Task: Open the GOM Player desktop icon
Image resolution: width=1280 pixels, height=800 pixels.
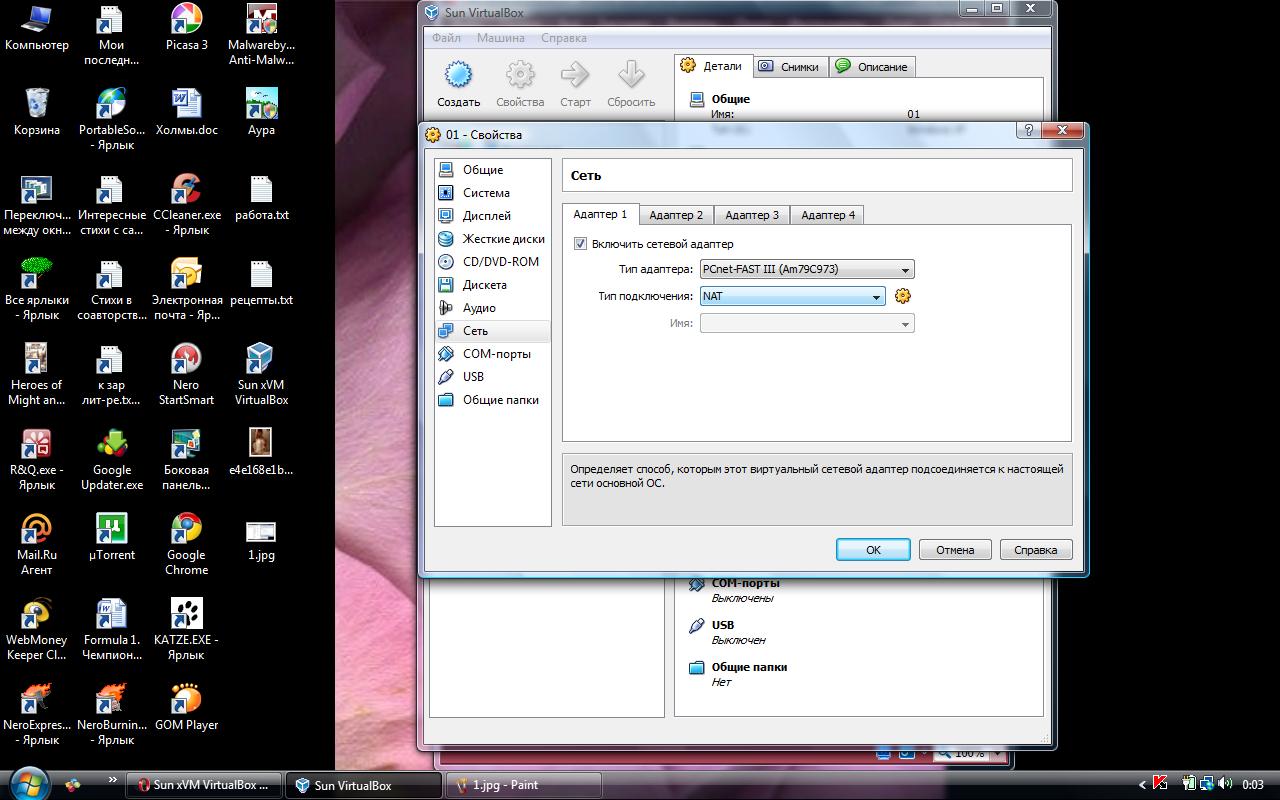Action: [186, 707]
